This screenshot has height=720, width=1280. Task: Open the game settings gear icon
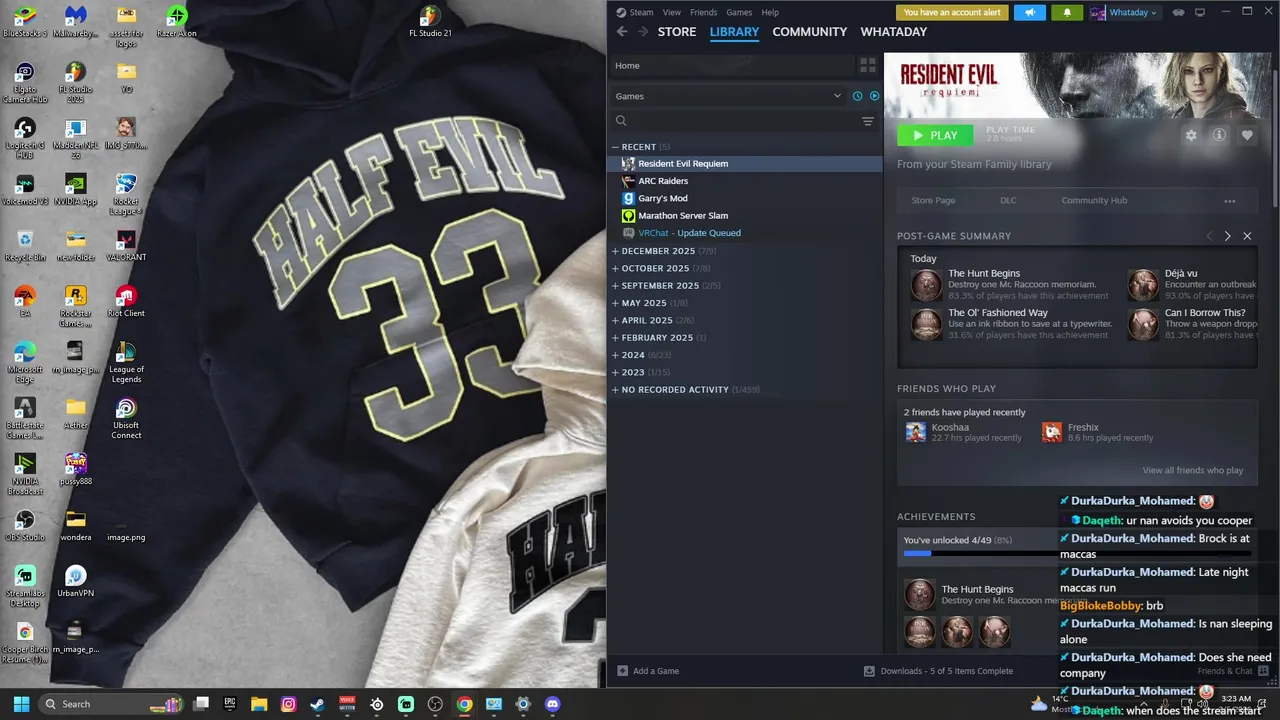click(1191, 135)
